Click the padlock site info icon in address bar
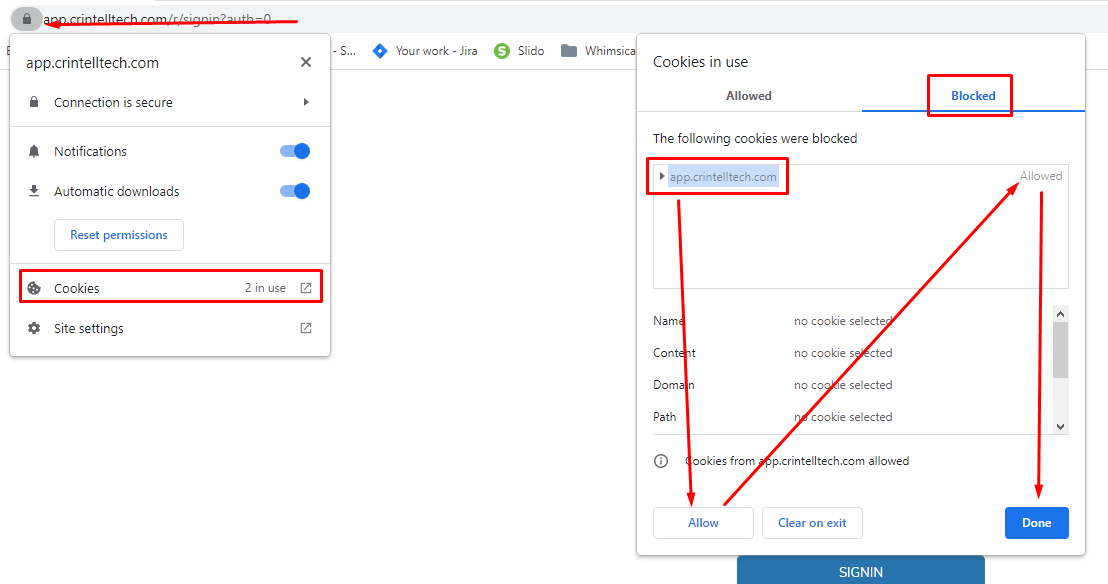1108x584 pixels. point(27,19)
